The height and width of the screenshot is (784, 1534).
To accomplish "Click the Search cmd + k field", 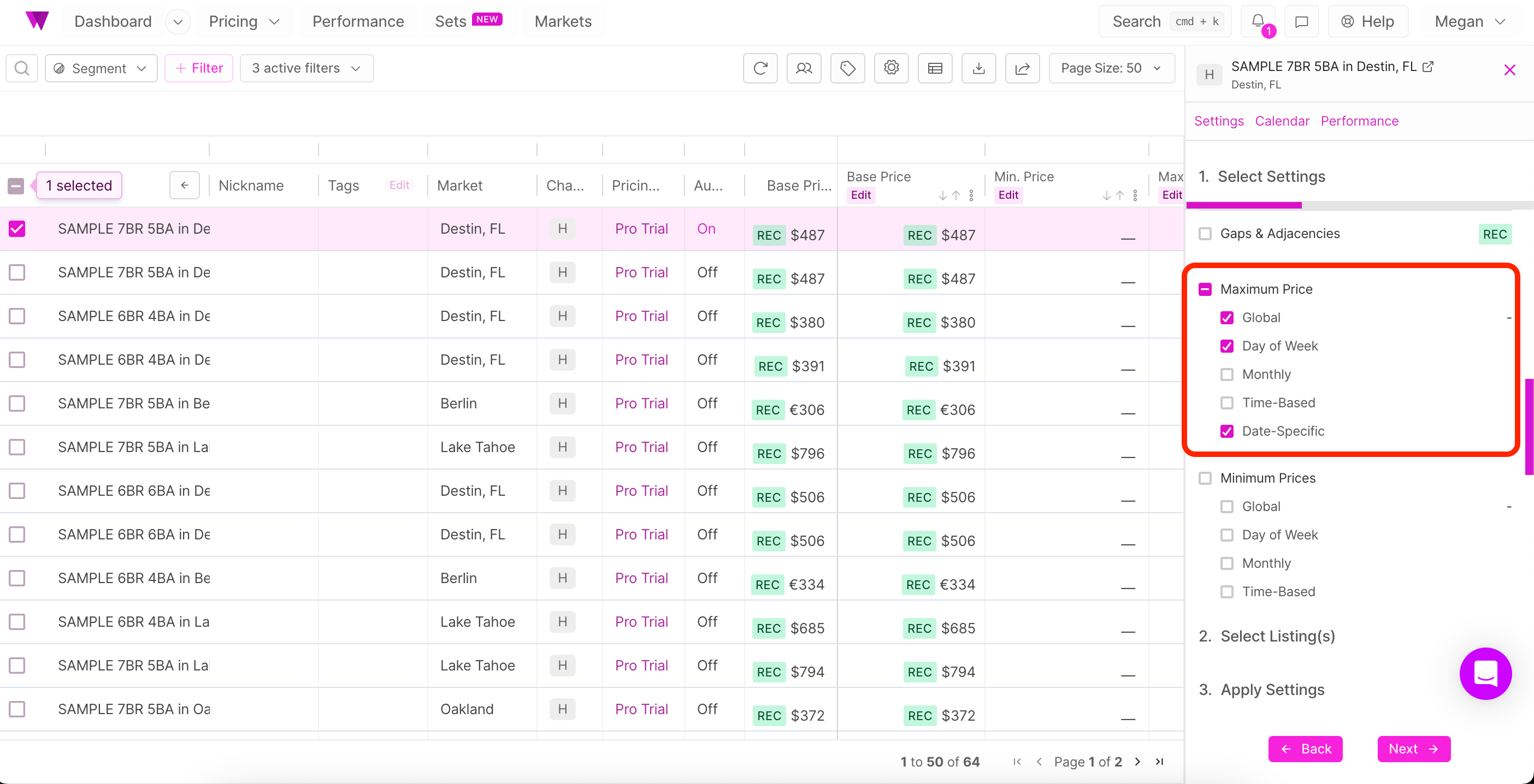I will click(x=1164, y=21).
